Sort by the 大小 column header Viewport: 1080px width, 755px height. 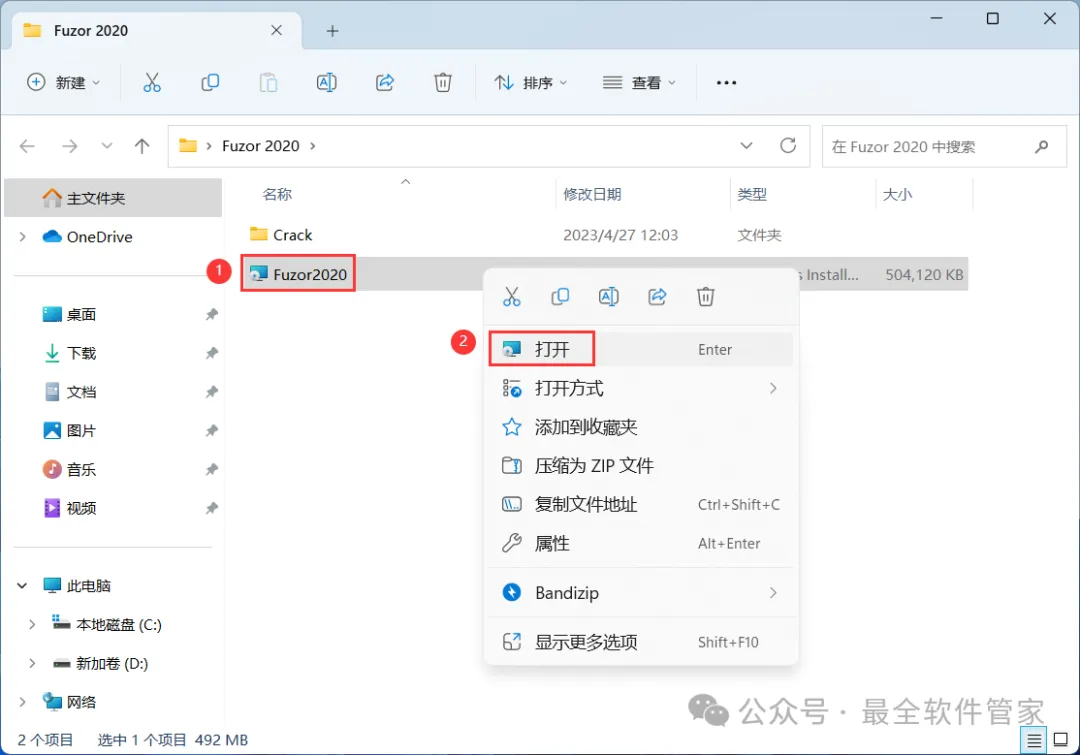click(x=897, y=194)
